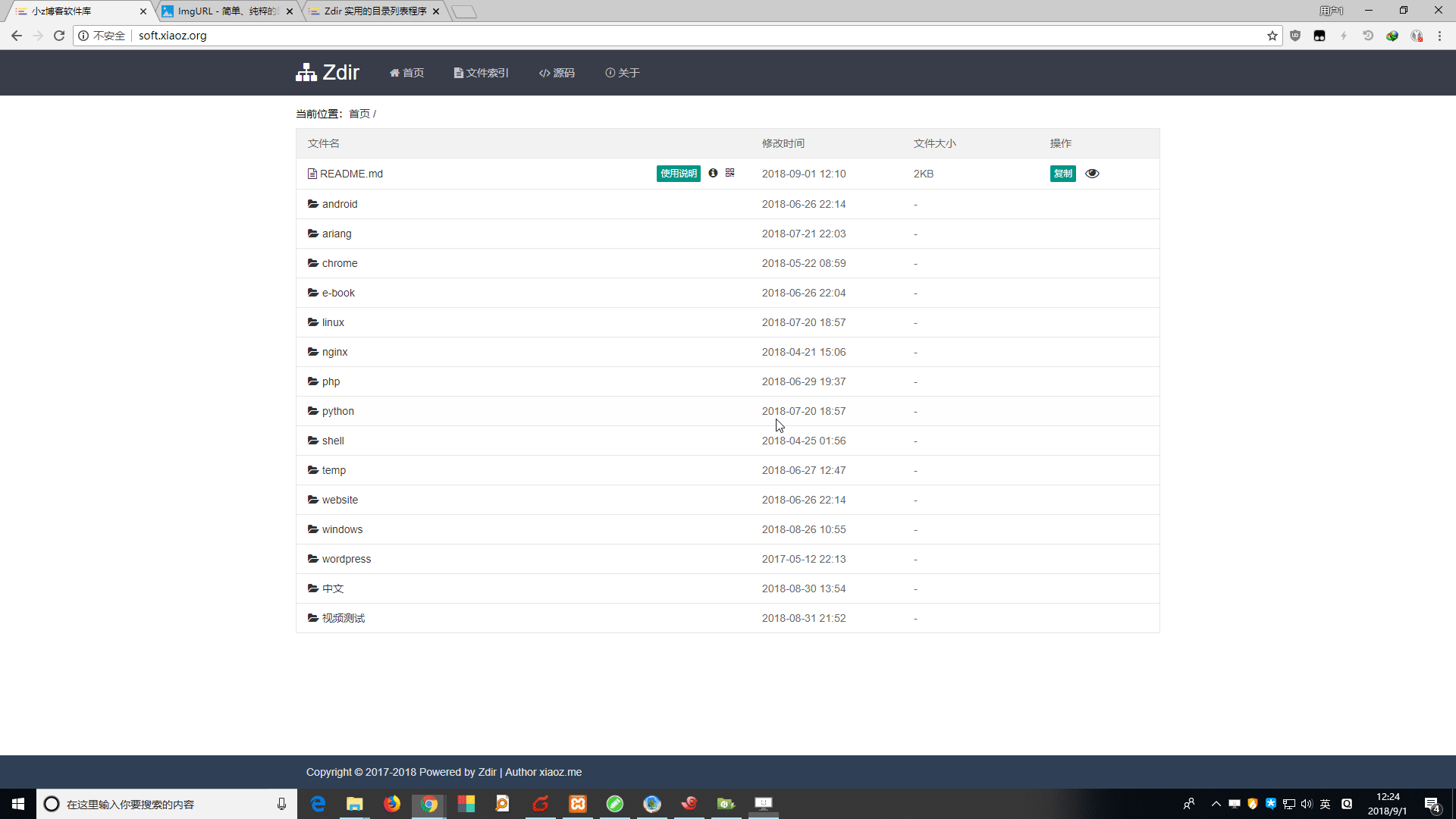The width and height of the screenshot is (1456, 819).
Task: Click the README.md file link
Action: [x=351, y=174]
